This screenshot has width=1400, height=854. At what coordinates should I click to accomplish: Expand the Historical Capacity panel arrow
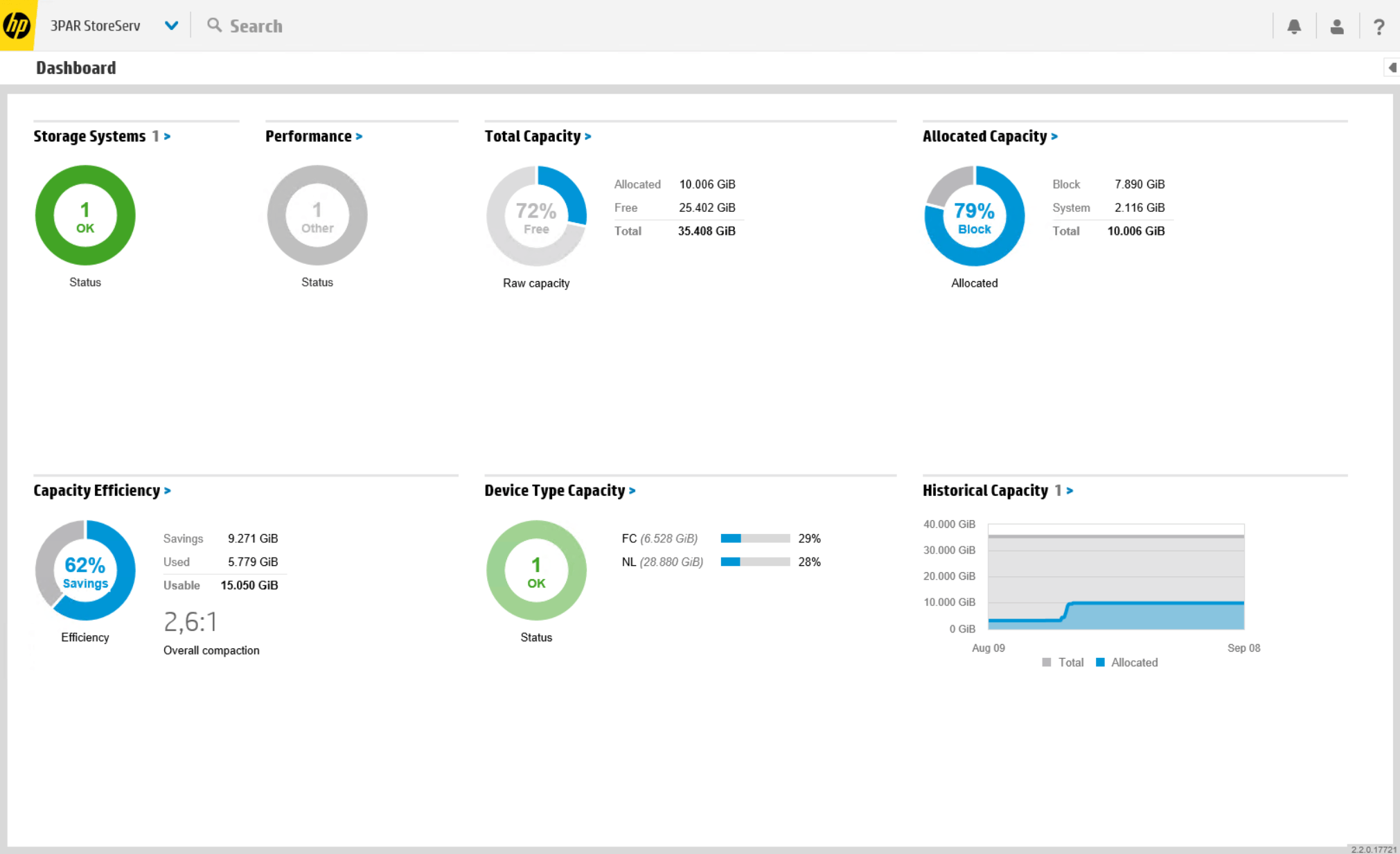click(x=1070, y=490)
